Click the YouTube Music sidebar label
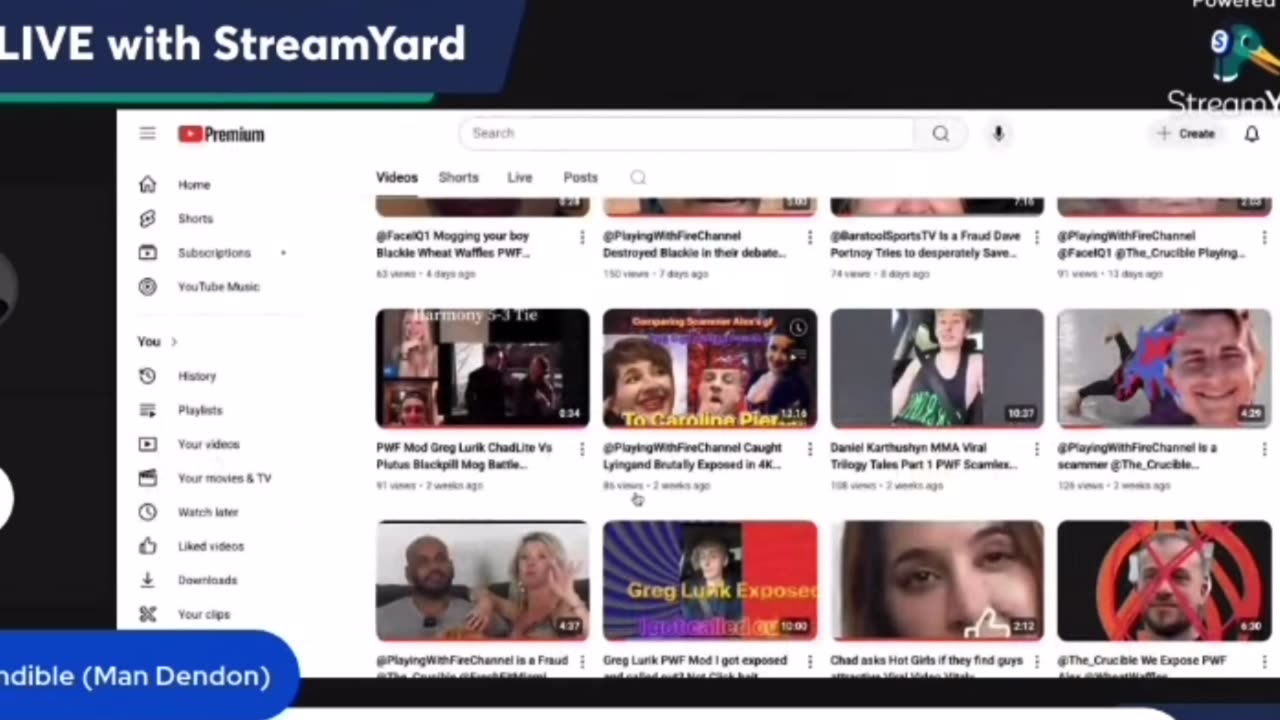The width and height of the screenshot is (1280, 720). tap(218, 286)
